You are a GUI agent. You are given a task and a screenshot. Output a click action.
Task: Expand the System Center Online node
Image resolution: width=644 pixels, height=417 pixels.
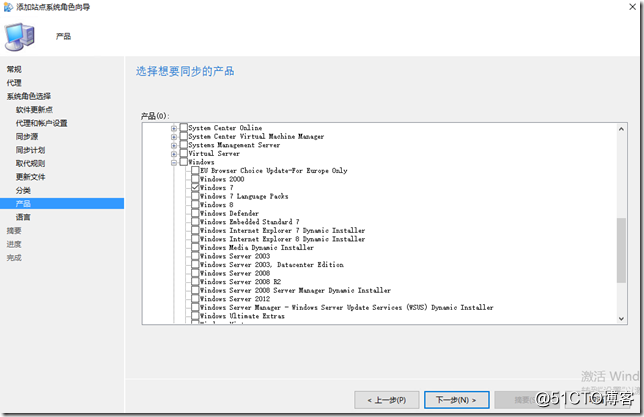click(x=174, y=128)
